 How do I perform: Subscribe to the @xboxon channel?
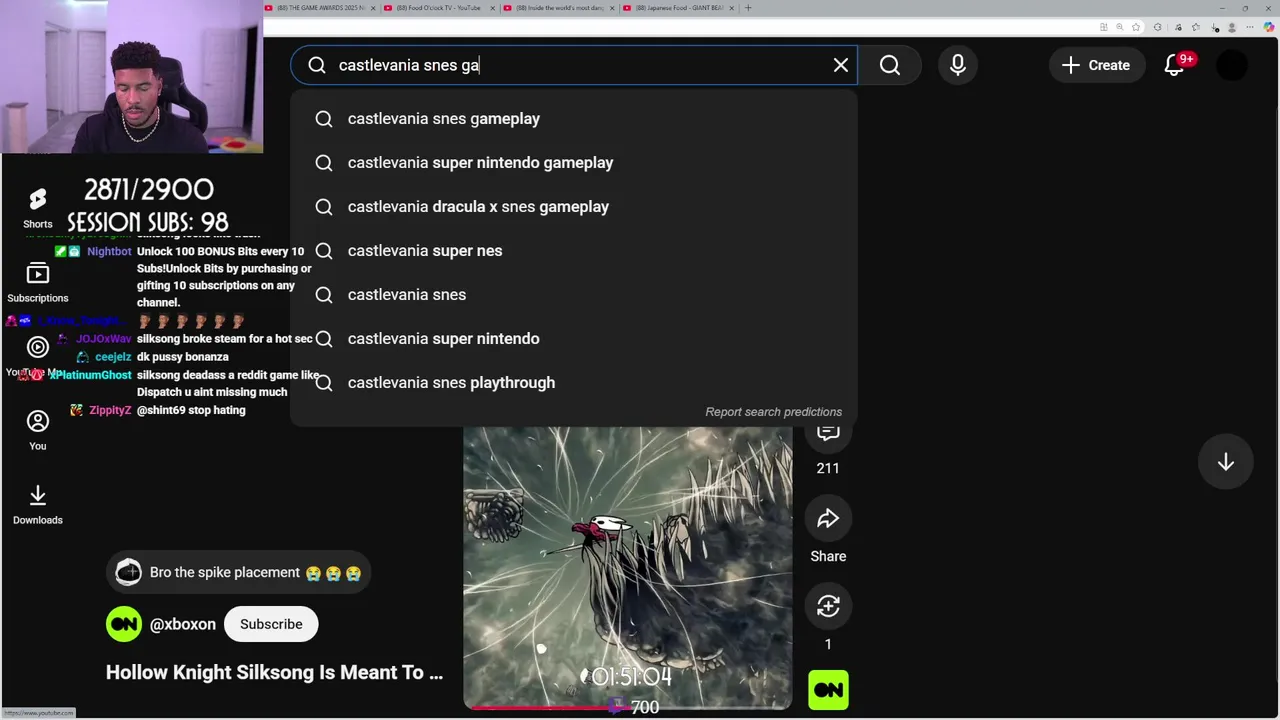pos(271,624)
